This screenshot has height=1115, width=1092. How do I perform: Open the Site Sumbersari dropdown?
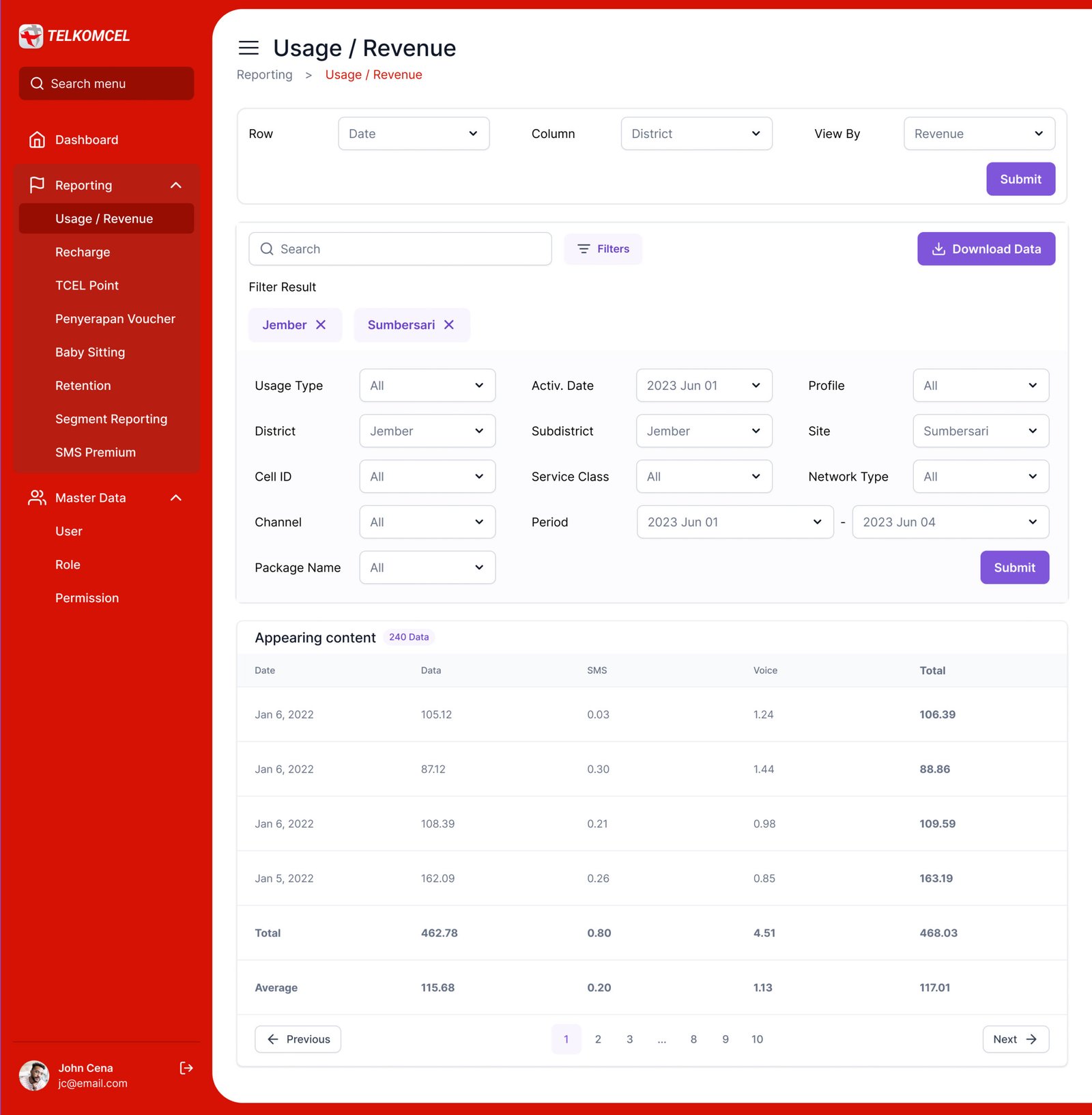pos(980,432)
